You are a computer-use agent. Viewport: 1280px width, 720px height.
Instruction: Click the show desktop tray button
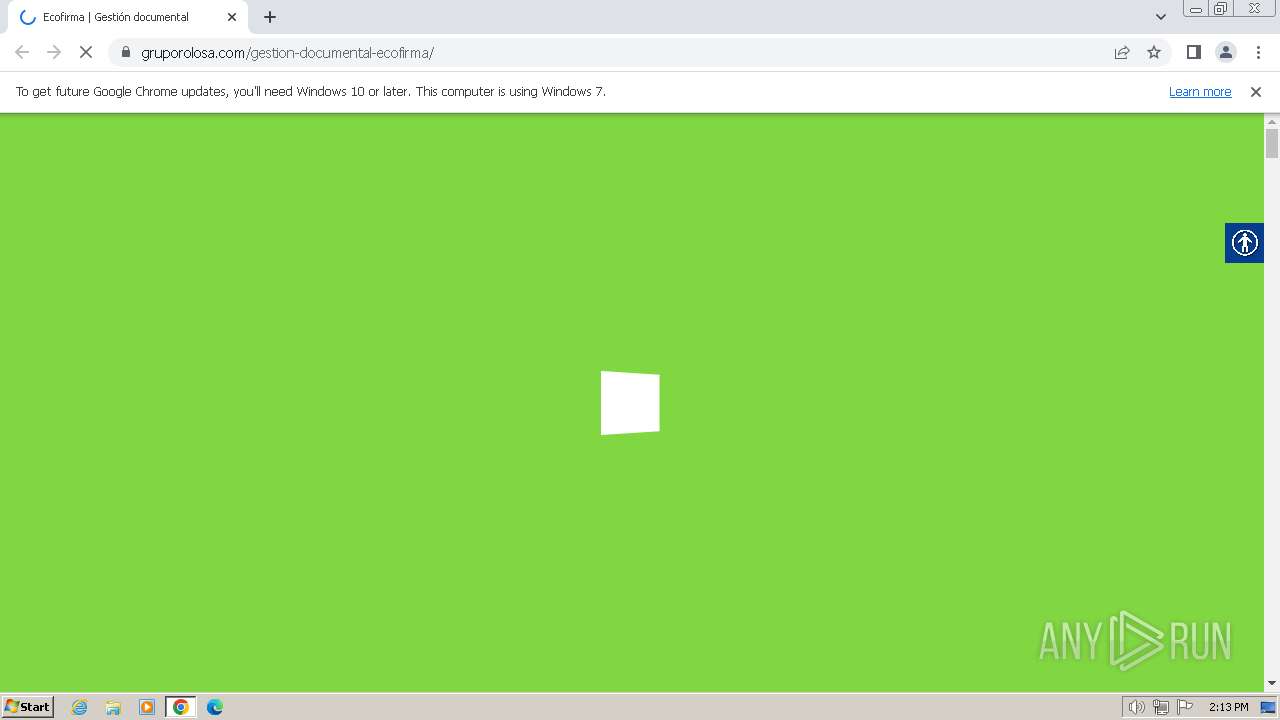pos(1269,707)
